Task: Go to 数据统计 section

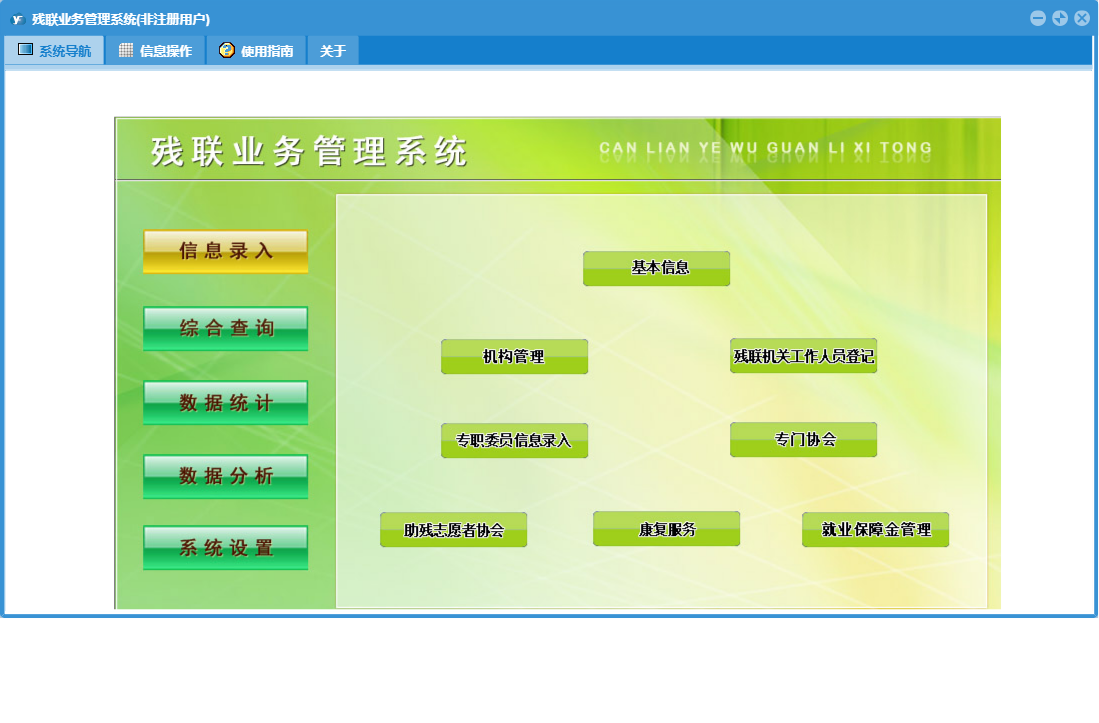Action: [x=226, y=403]
